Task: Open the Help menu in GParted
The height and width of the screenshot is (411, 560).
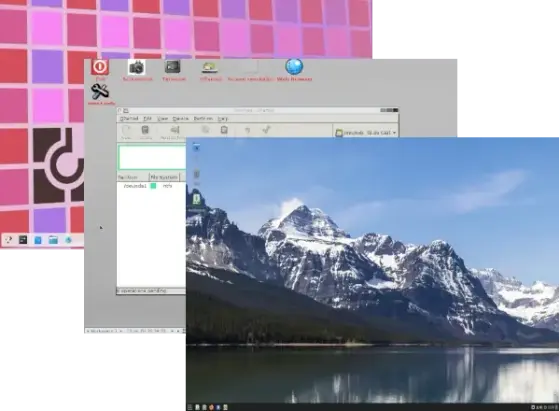Action: 222,119
